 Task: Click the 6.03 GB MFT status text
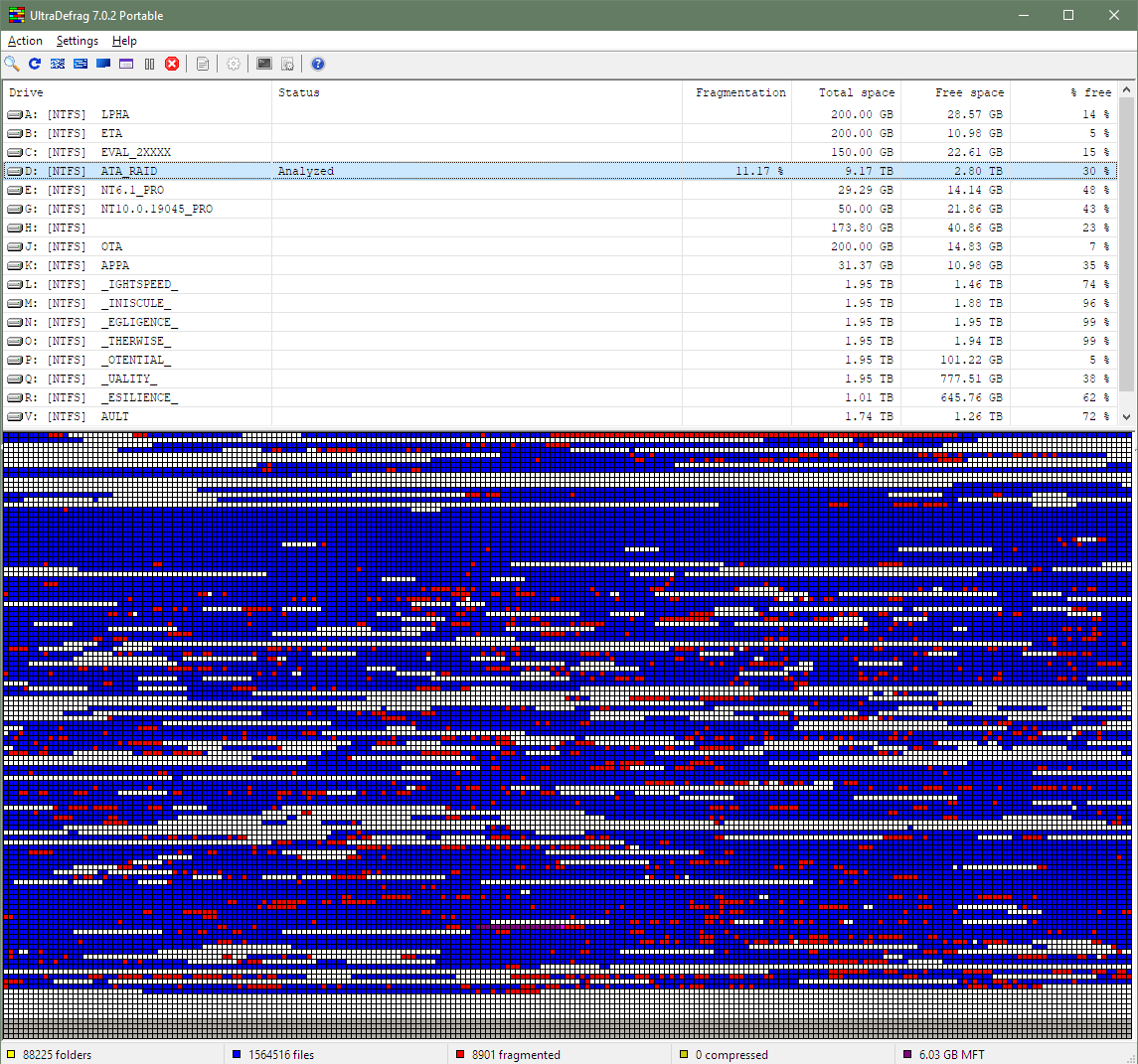(951, 1055)
